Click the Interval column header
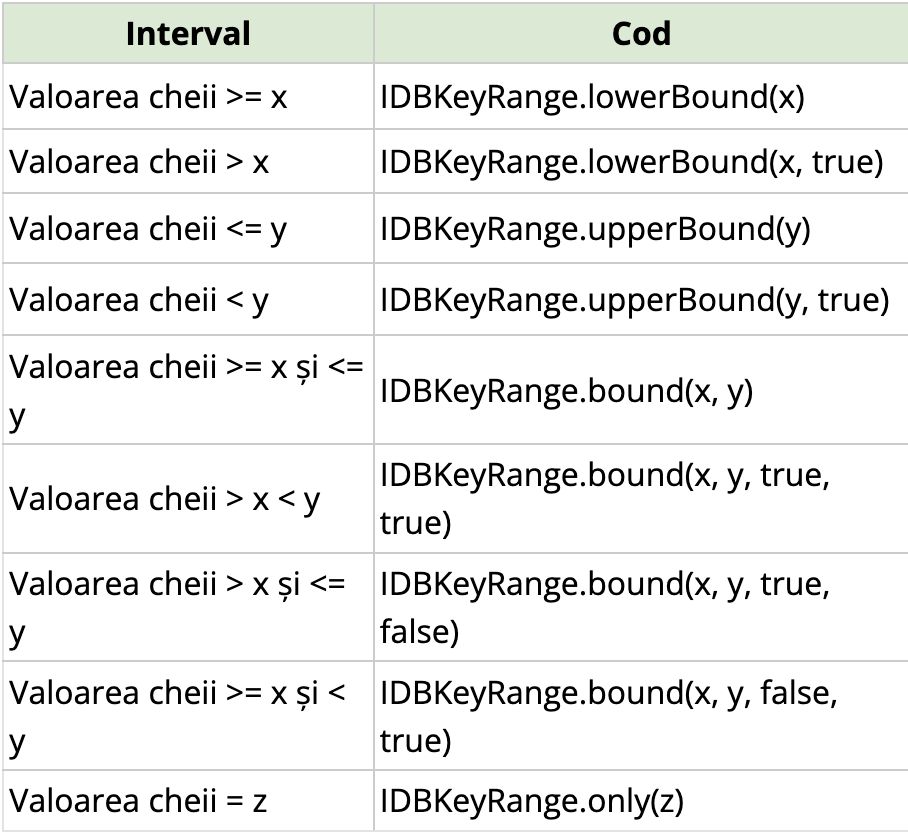This screenshot has height=832, width=908. pyautogui.click(x=188, y=33)
